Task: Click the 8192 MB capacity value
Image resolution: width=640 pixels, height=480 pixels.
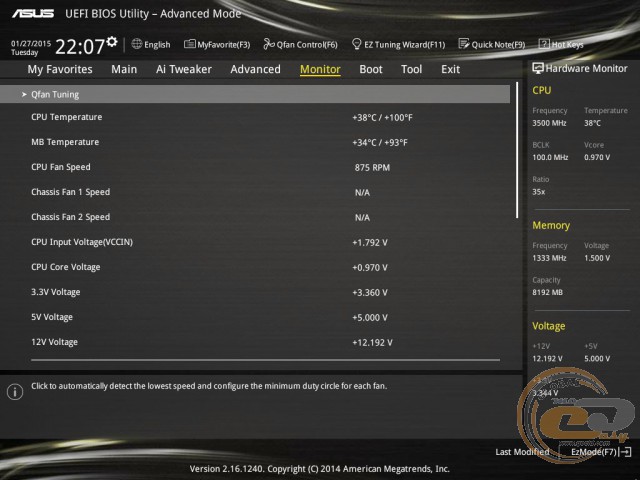Action: [x=547, y=293]
